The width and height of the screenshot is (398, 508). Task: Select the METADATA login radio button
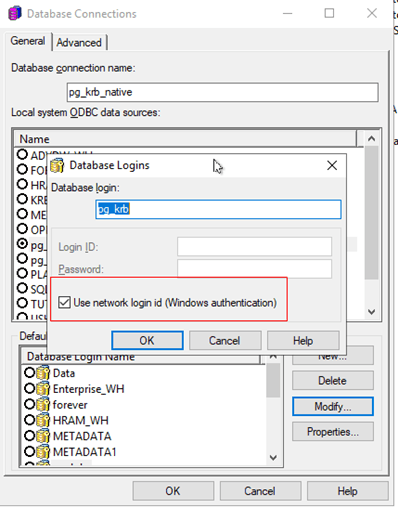coord(30,435)
